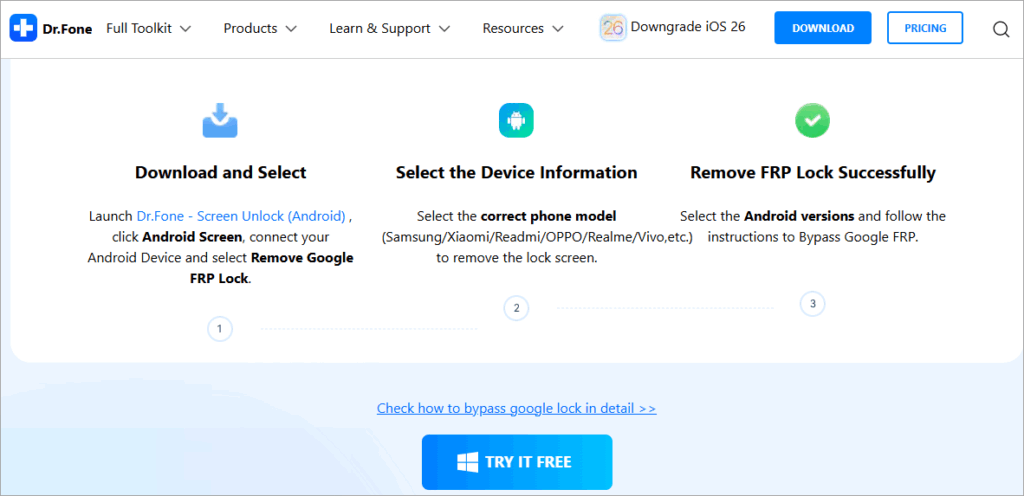Open 'Check how to bypass google lock' link

pos(516,408)
